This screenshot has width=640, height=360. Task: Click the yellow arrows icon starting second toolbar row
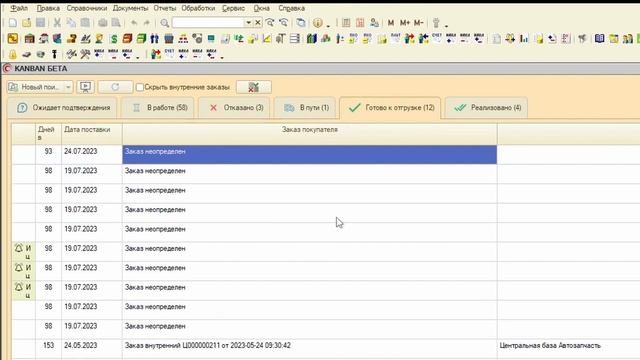(x=13, y=39)
